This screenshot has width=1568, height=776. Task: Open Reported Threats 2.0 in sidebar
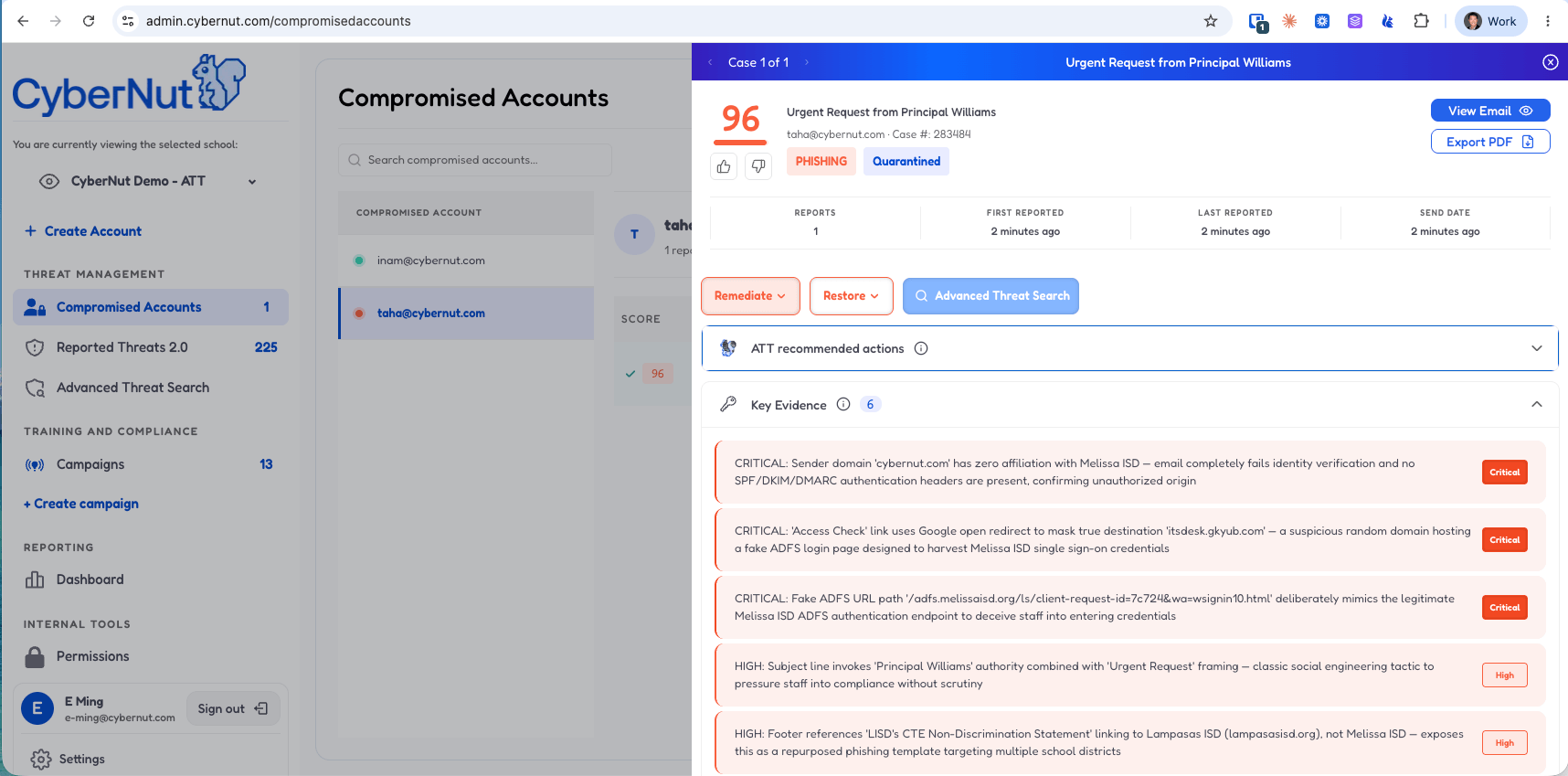[151, 347]
